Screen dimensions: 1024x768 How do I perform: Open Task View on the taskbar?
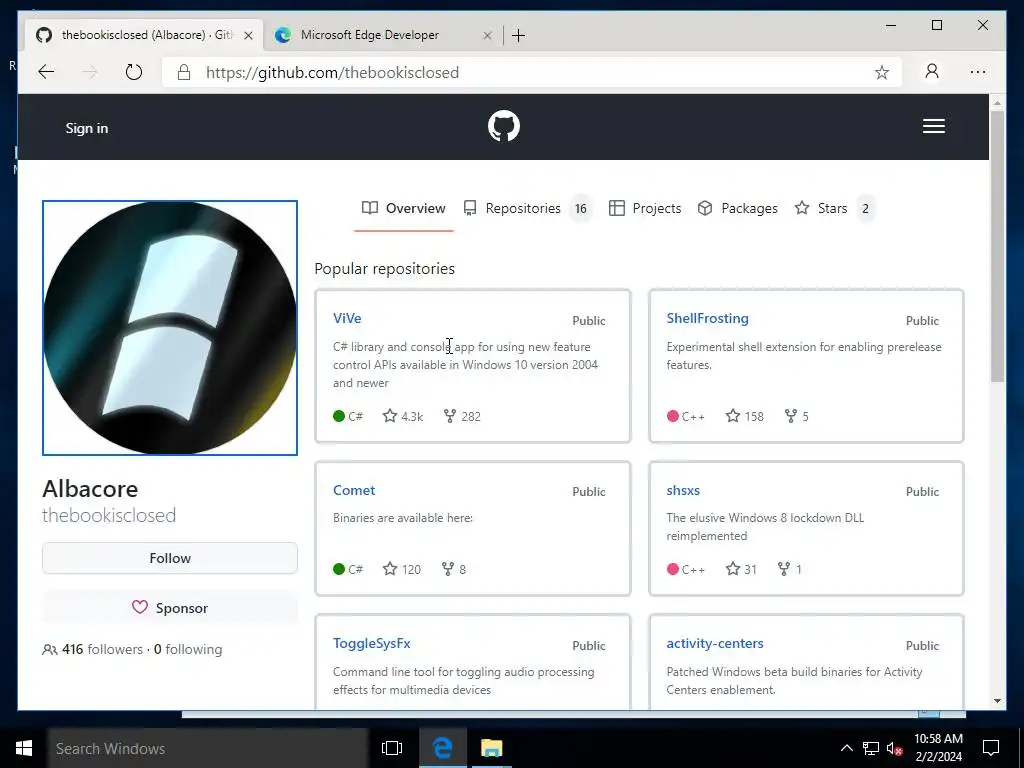click(392, 748)
